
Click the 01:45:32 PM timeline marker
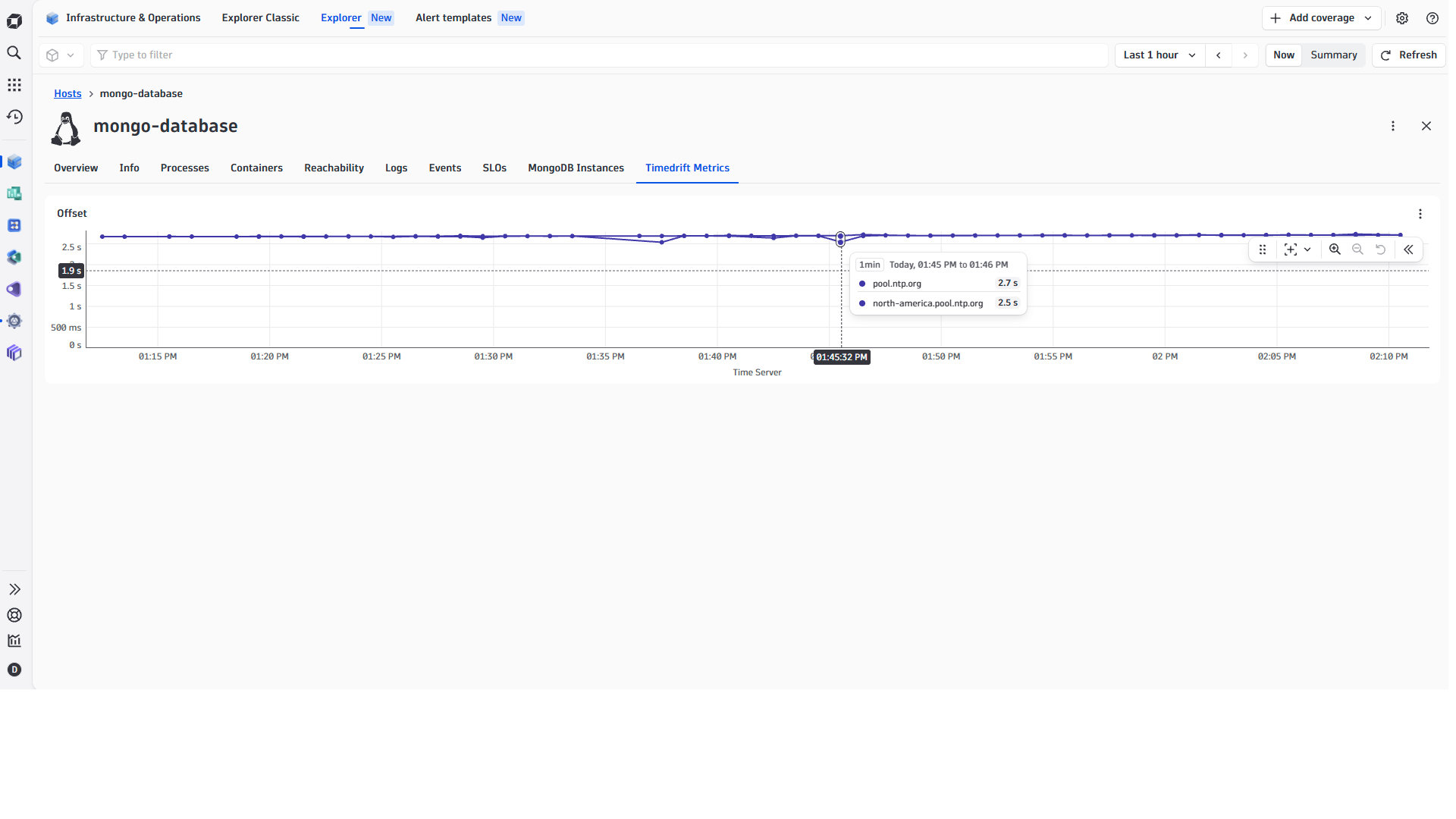tap(842, 357)
